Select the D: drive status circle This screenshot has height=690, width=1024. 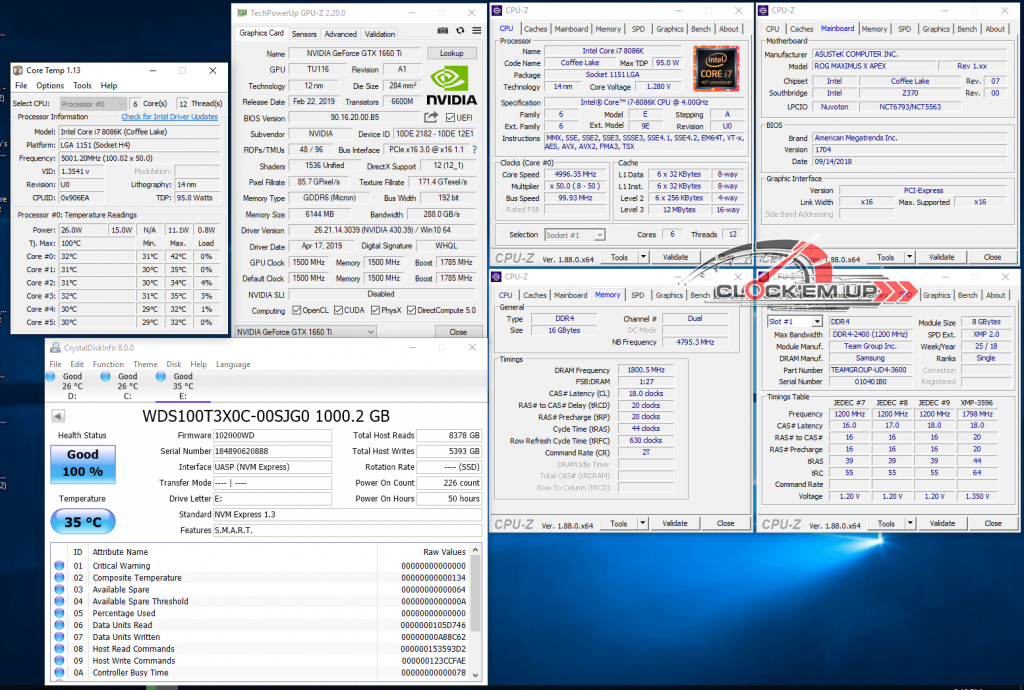(x=51, y=376)
